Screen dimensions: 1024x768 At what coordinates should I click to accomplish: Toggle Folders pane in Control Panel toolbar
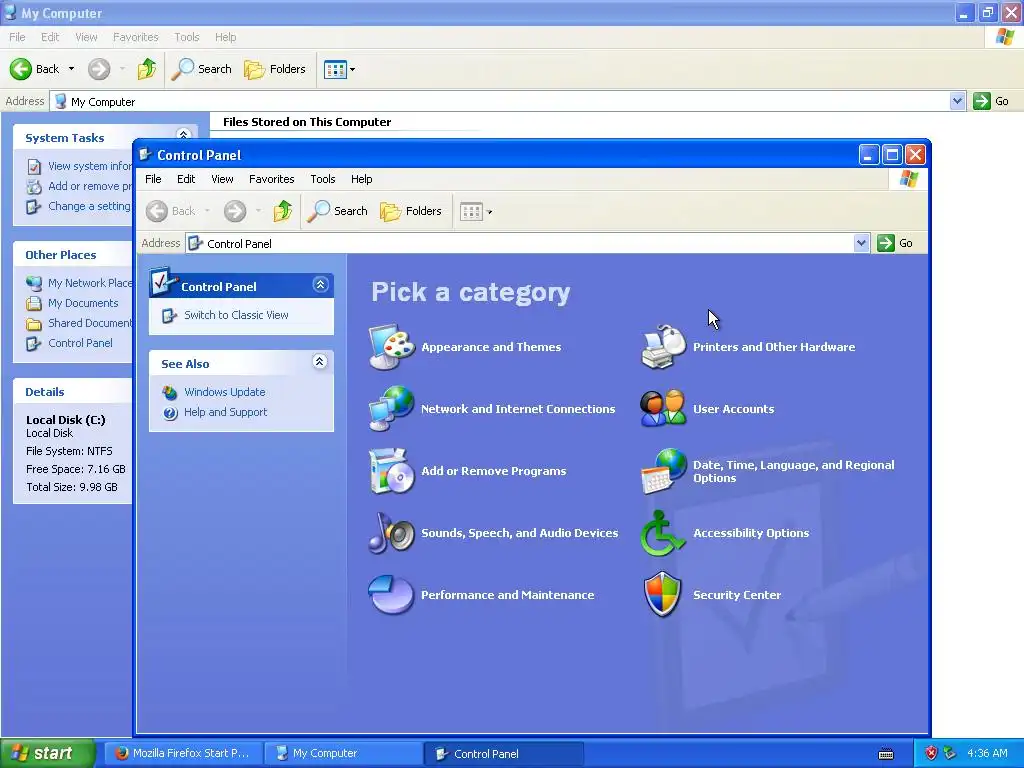click(x=411, y=211)
